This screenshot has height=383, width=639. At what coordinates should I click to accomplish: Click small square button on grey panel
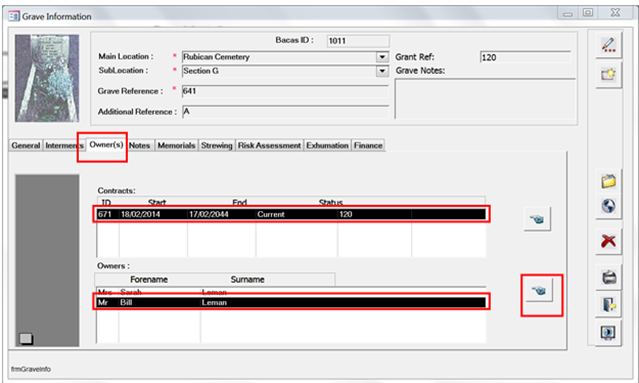(x=26, y=339)
